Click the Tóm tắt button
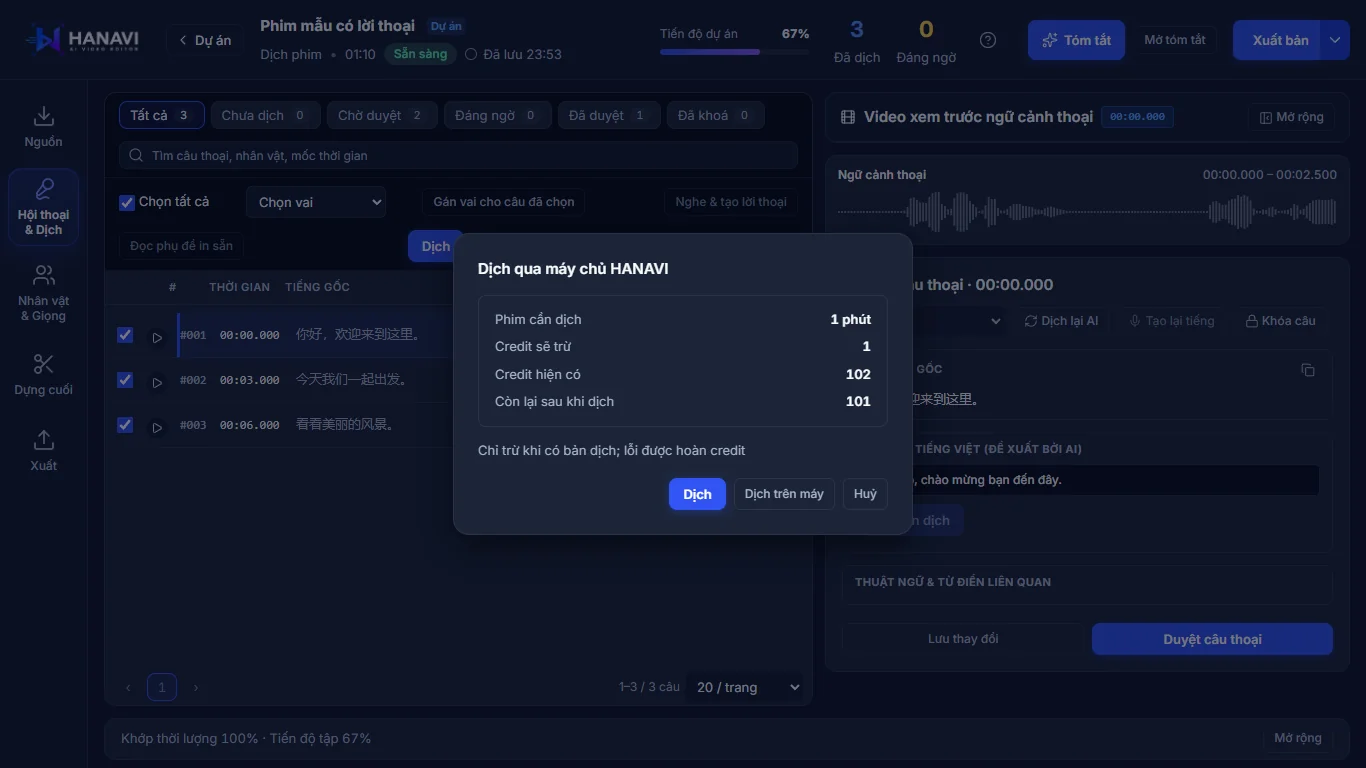 1076,40
